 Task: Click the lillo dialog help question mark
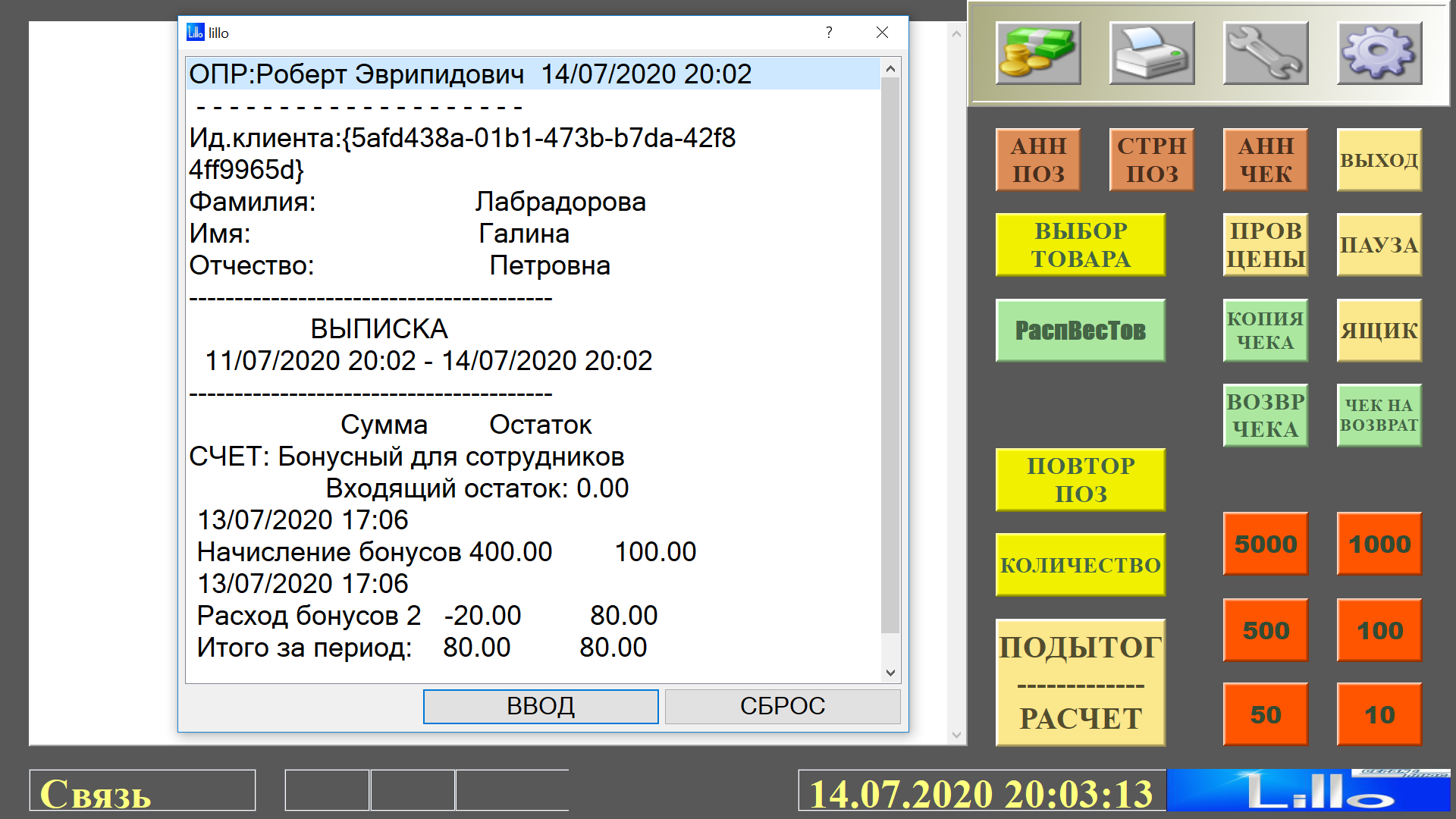pos(829,33)
